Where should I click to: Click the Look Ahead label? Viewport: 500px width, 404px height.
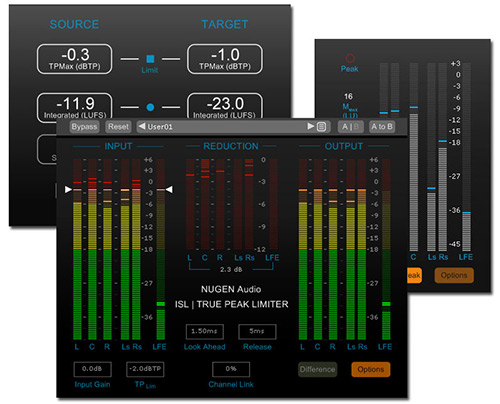204,347
